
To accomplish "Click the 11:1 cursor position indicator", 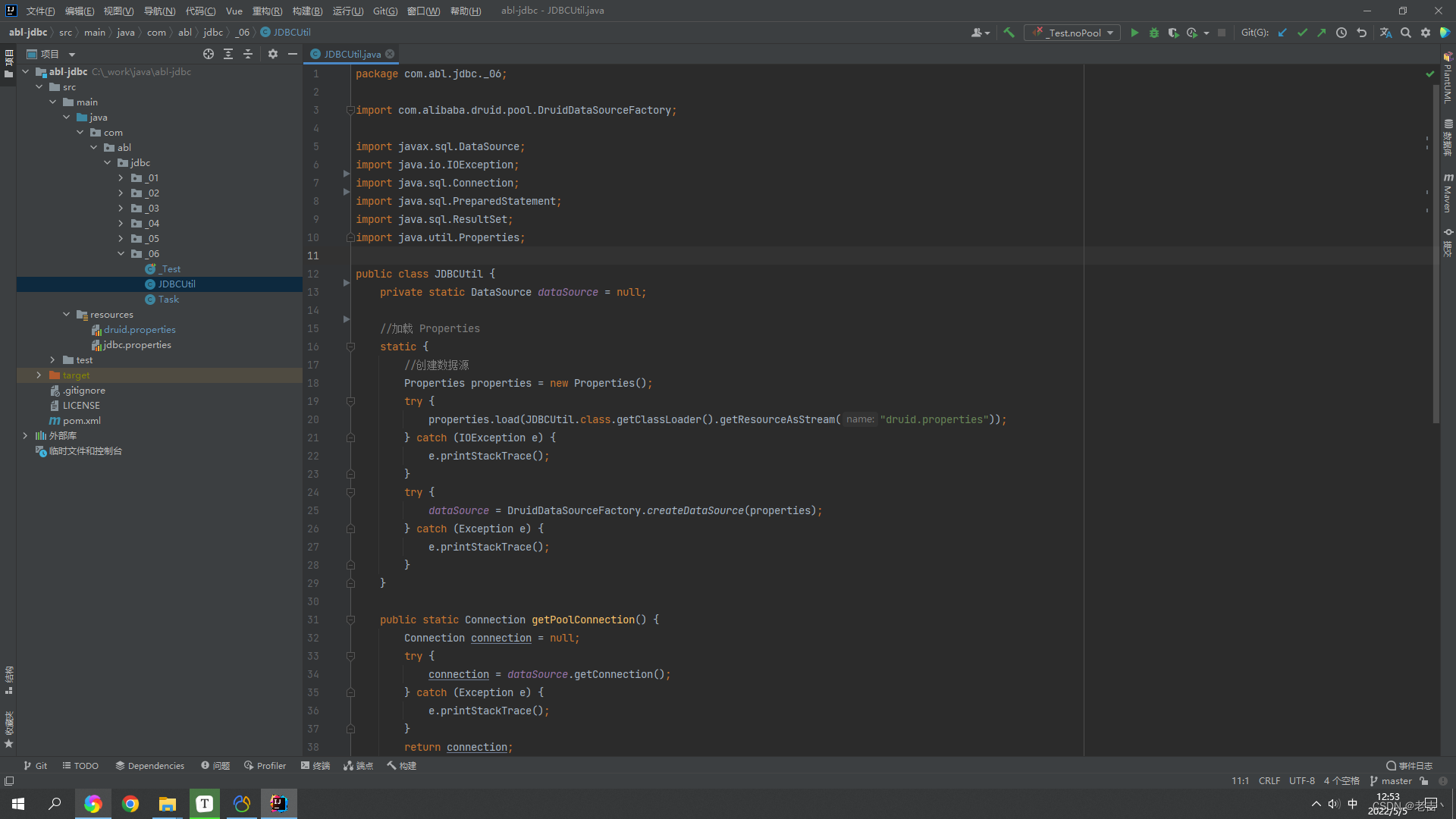I will point(1240,781).
